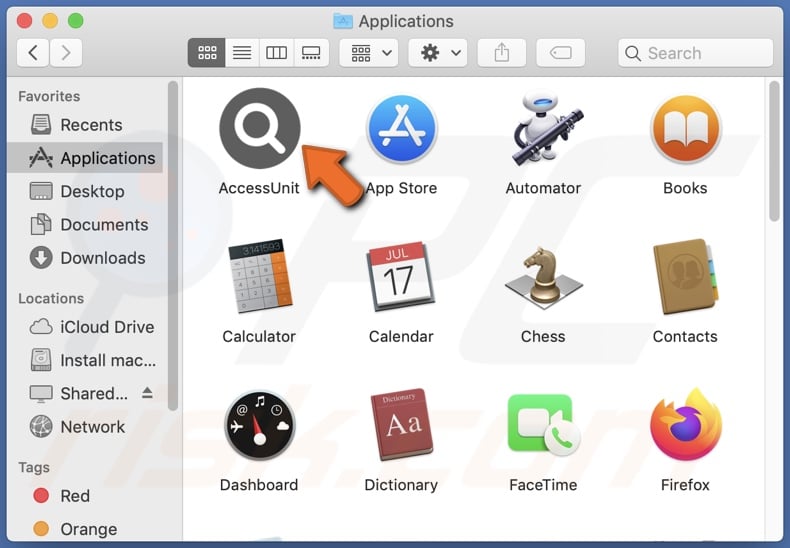Click the App Store name label
Viewport: 790px width, 548px height.
click(402, 188)
